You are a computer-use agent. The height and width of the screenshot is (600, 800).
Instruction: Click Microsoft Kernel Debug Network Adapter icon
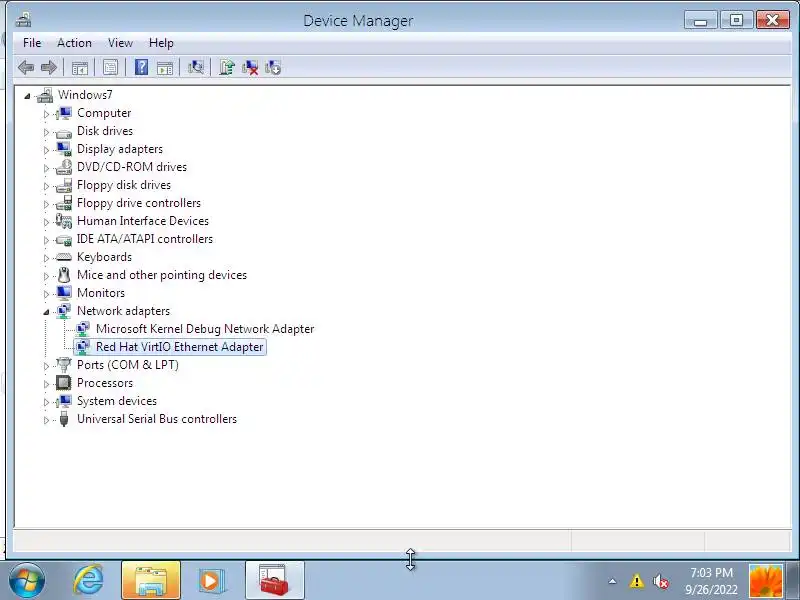83,329
